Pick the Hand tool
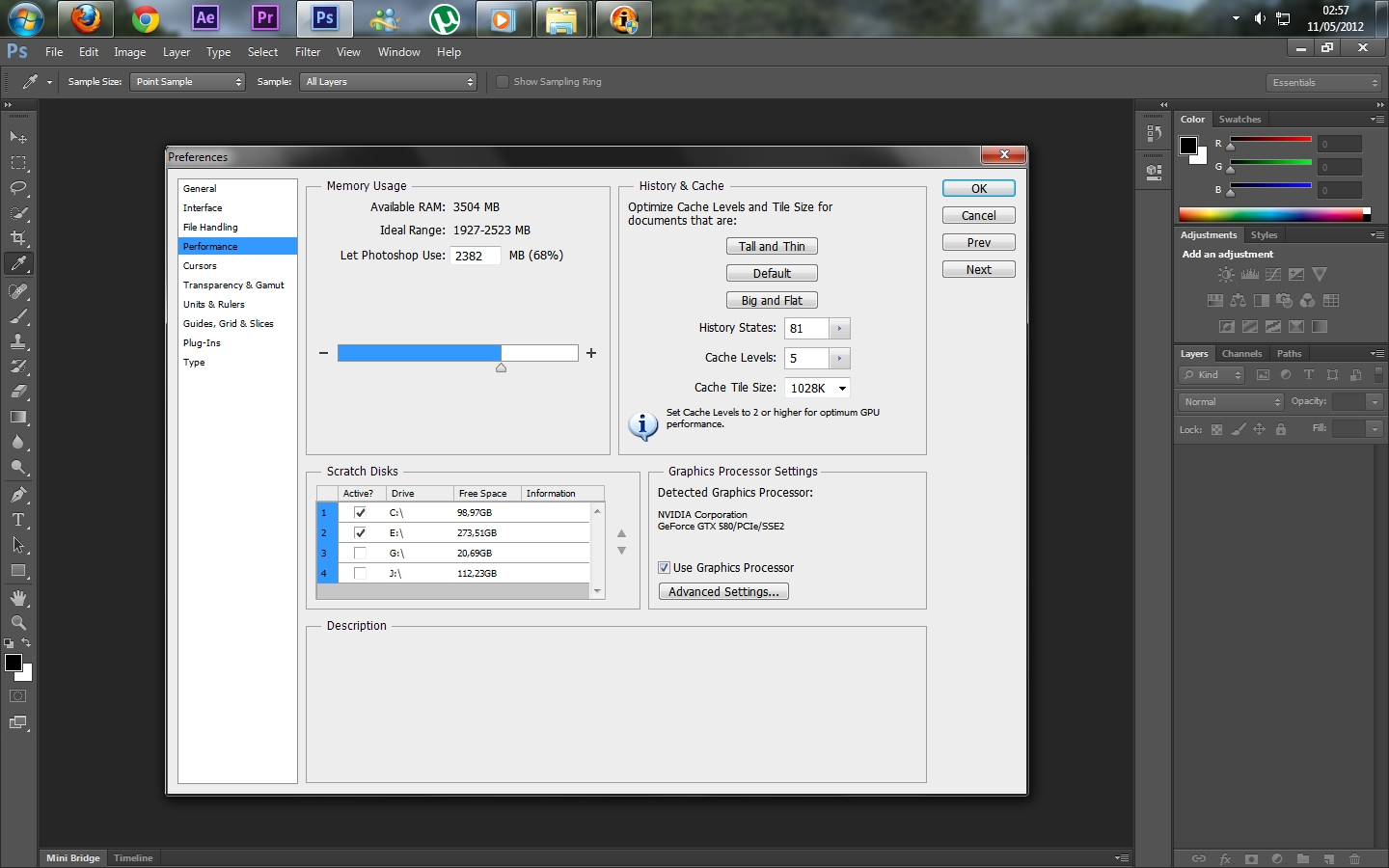 (x=18, y=598)
